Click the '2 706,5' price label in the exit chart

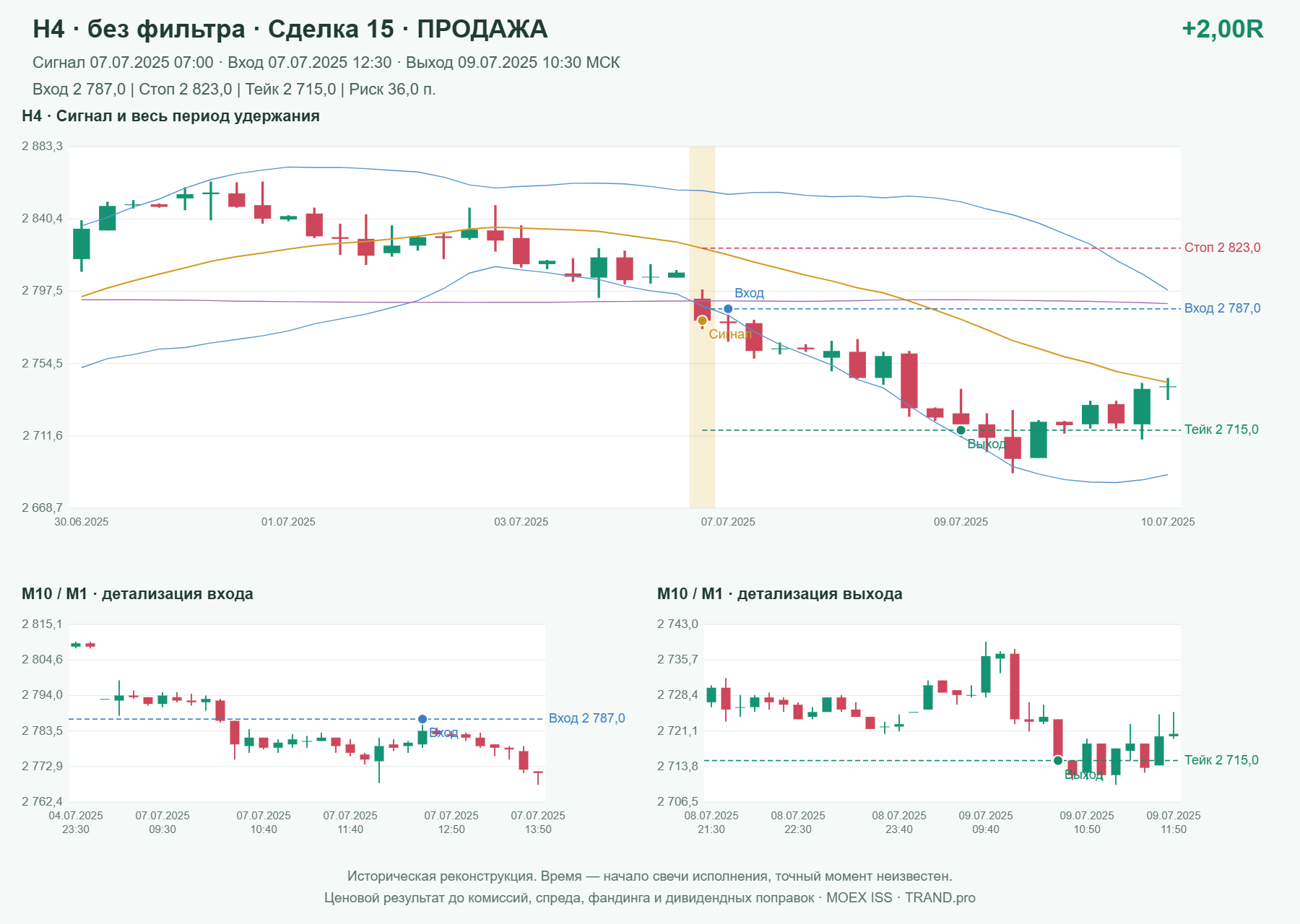tap(677, 801)
